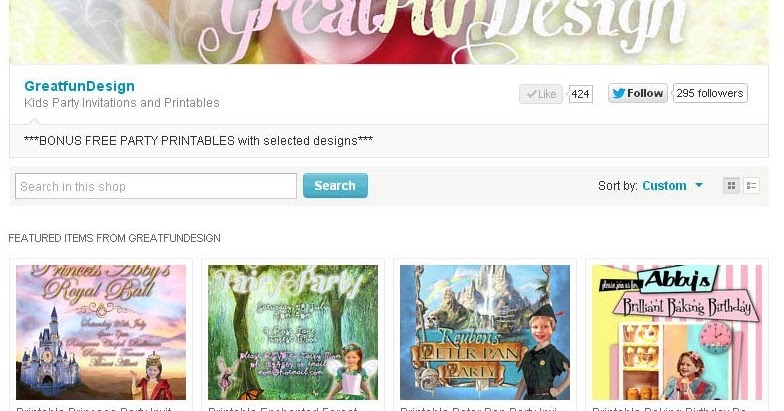Click the GreatFunDesign banner image
The width and height of the screenshot is (784, 411).
(x=388, y=32)
